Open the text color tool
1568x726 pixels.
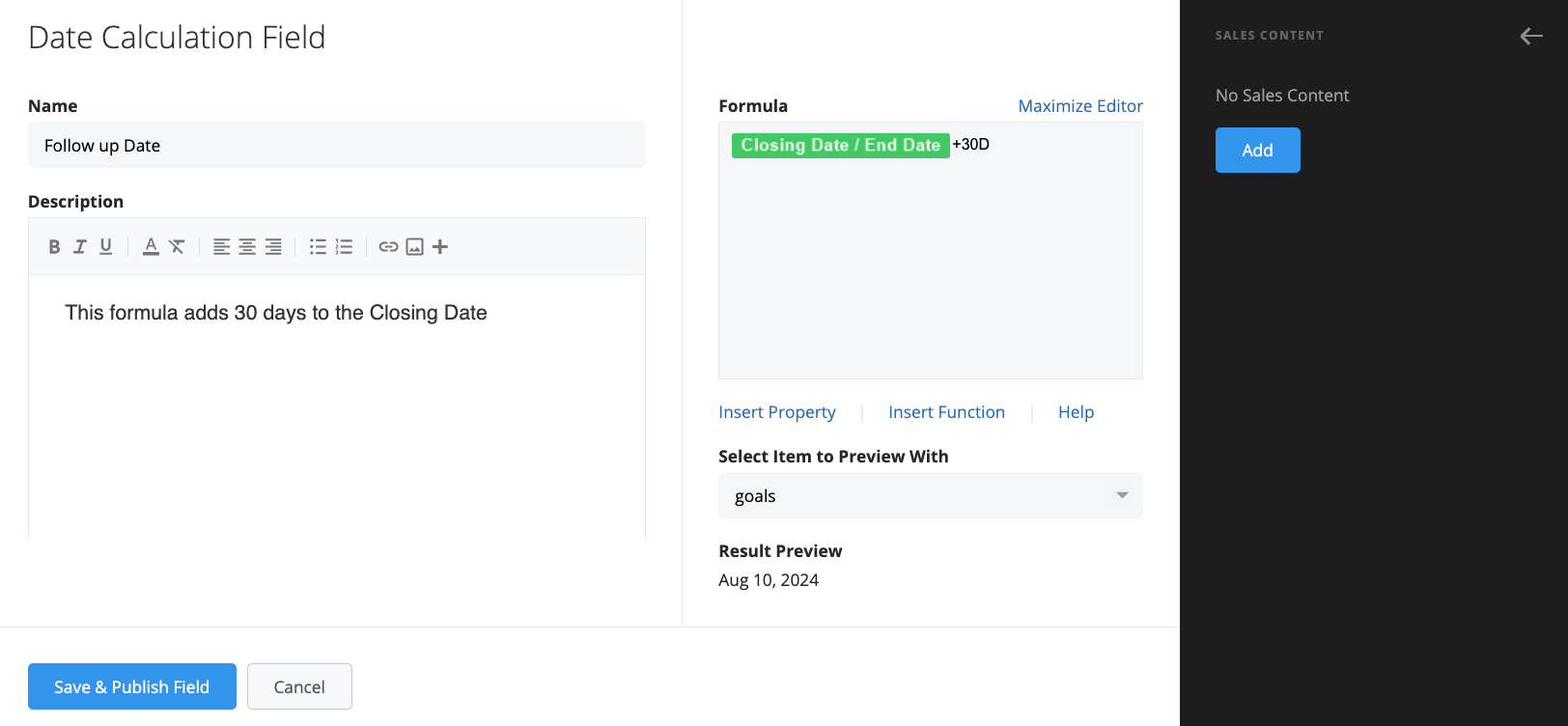point(150,246)
